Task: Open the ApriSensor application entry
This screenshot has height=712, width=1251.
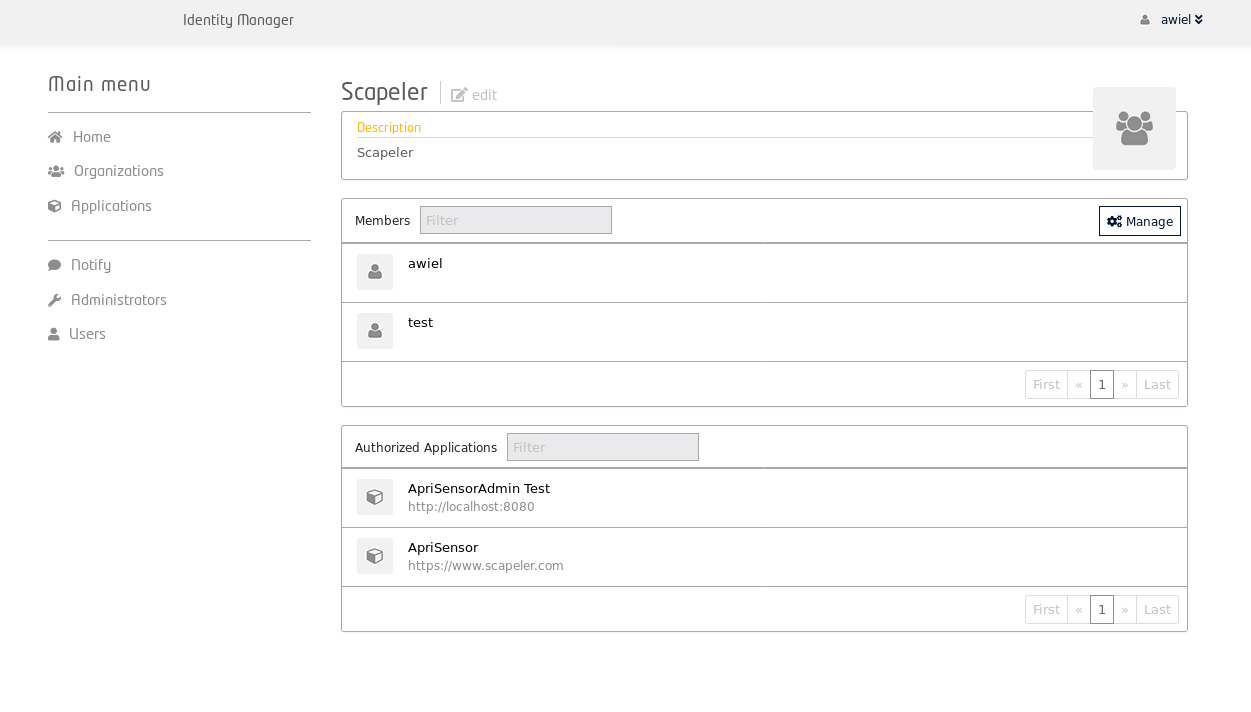Action: coord(443,547)
